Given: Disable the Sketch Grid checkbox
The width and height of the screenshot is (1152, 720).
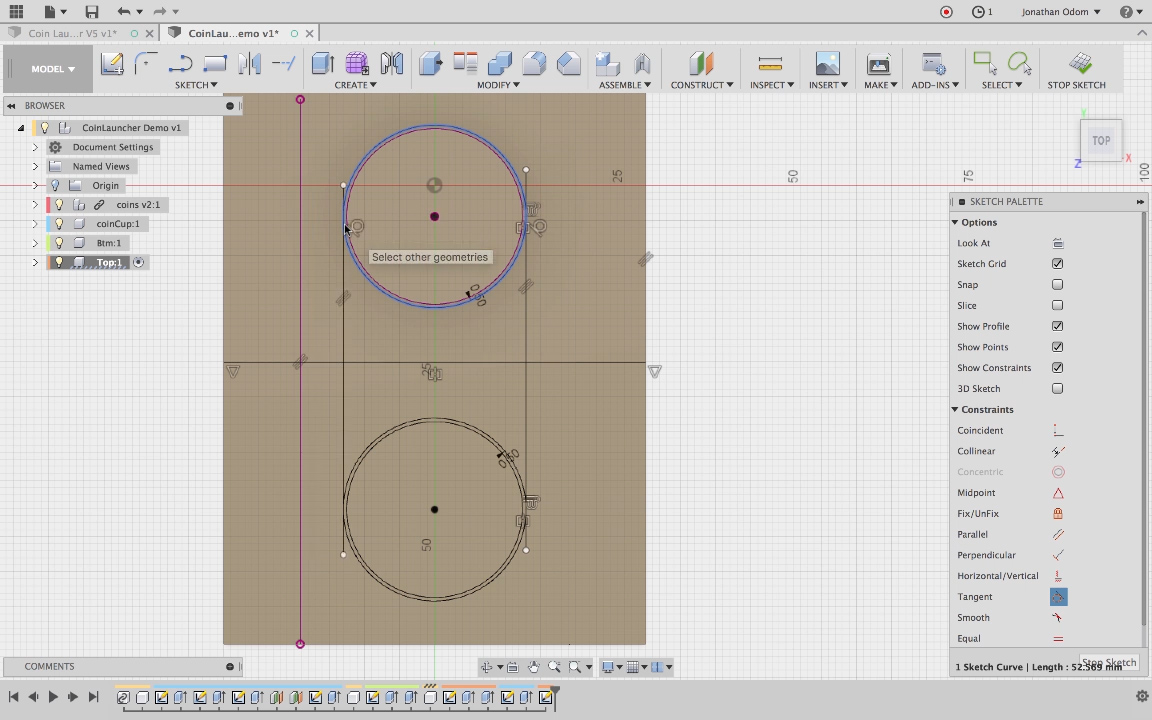Looking at the screenshot, I should pos(1057,264).
